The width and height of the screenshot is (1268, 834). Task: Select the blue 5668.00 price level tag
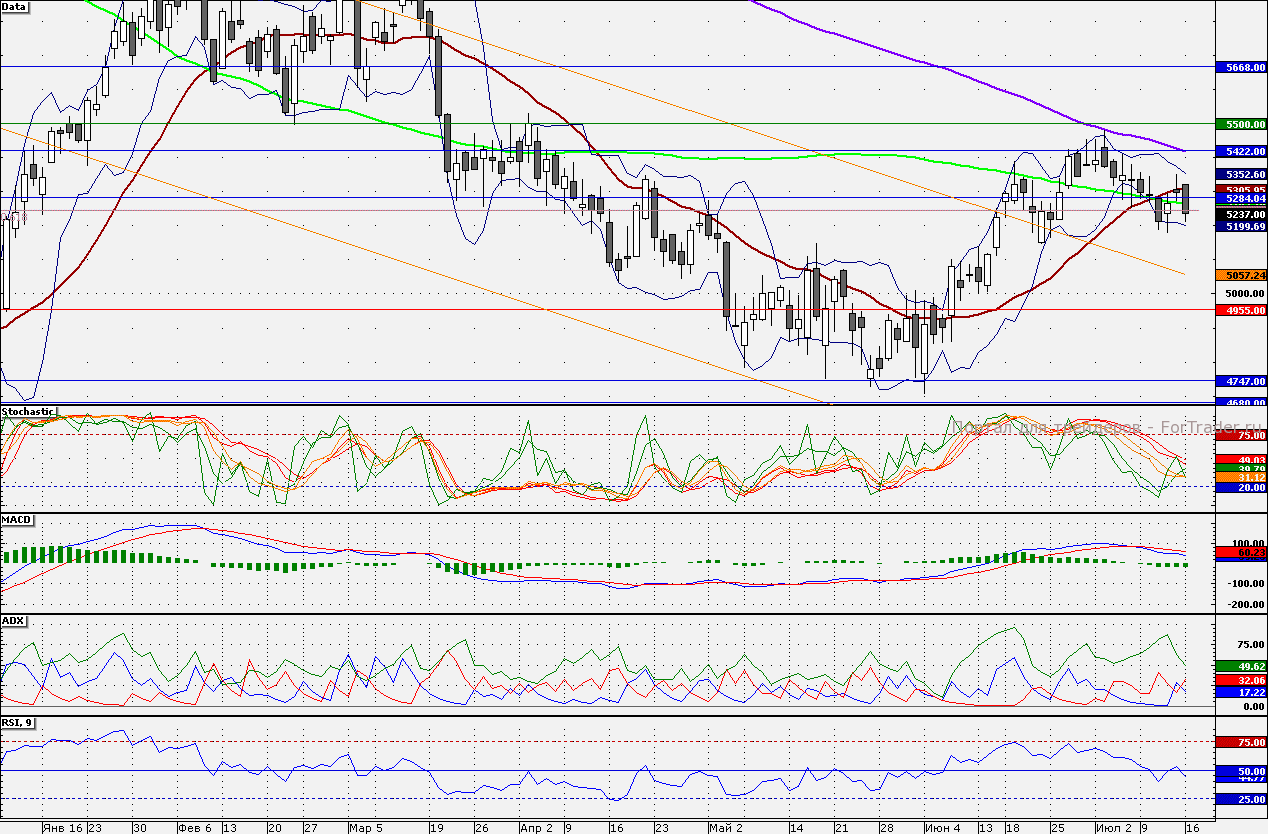click(x=1240, y=67)
